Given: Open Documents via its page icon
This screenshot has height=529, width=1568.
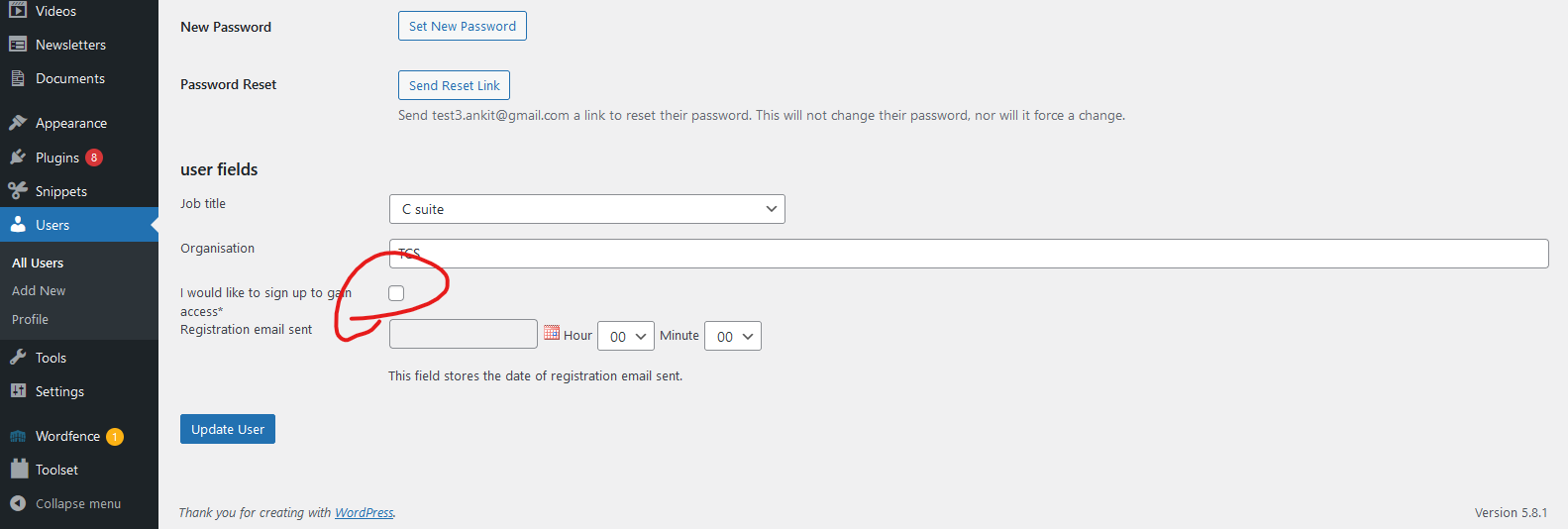Looking at the screenshot, I should [18, 78].
